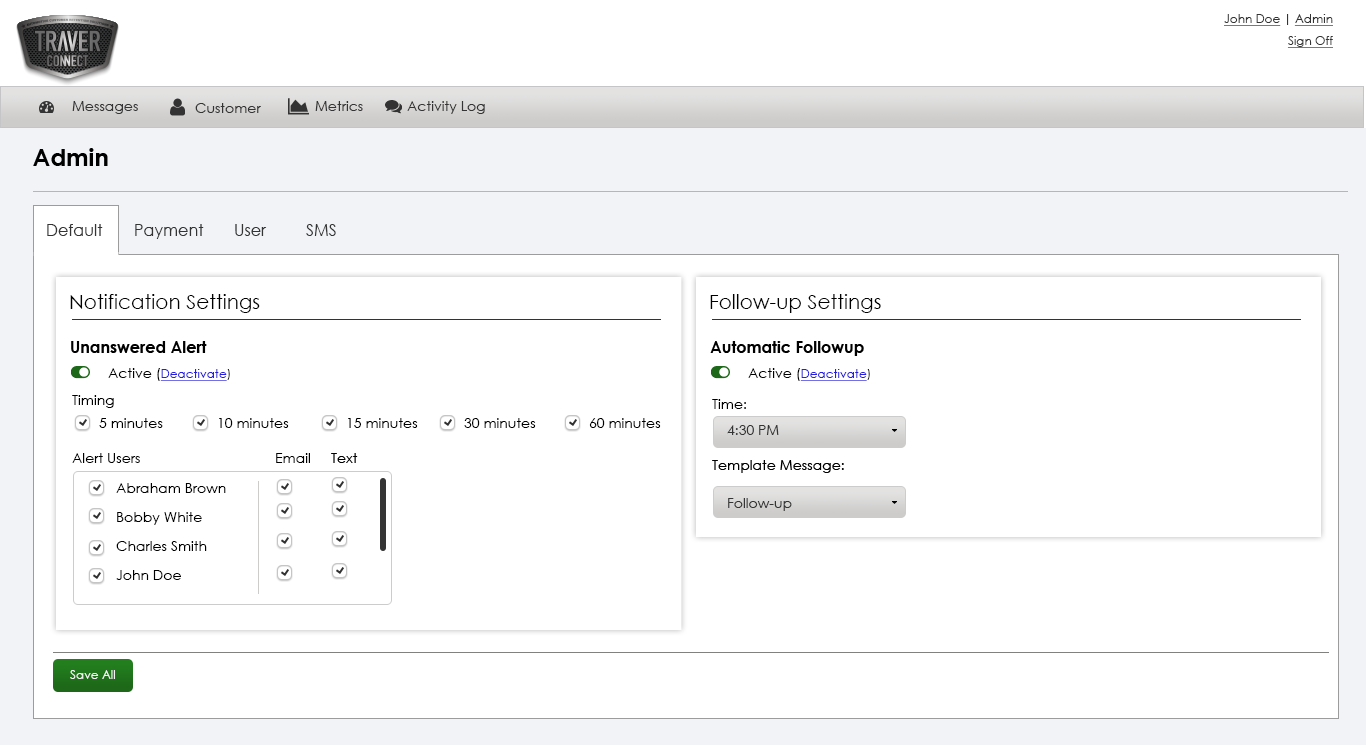
Task: Switch to the Payment tab
Action: pyautogui.click(x=168, y=230)
